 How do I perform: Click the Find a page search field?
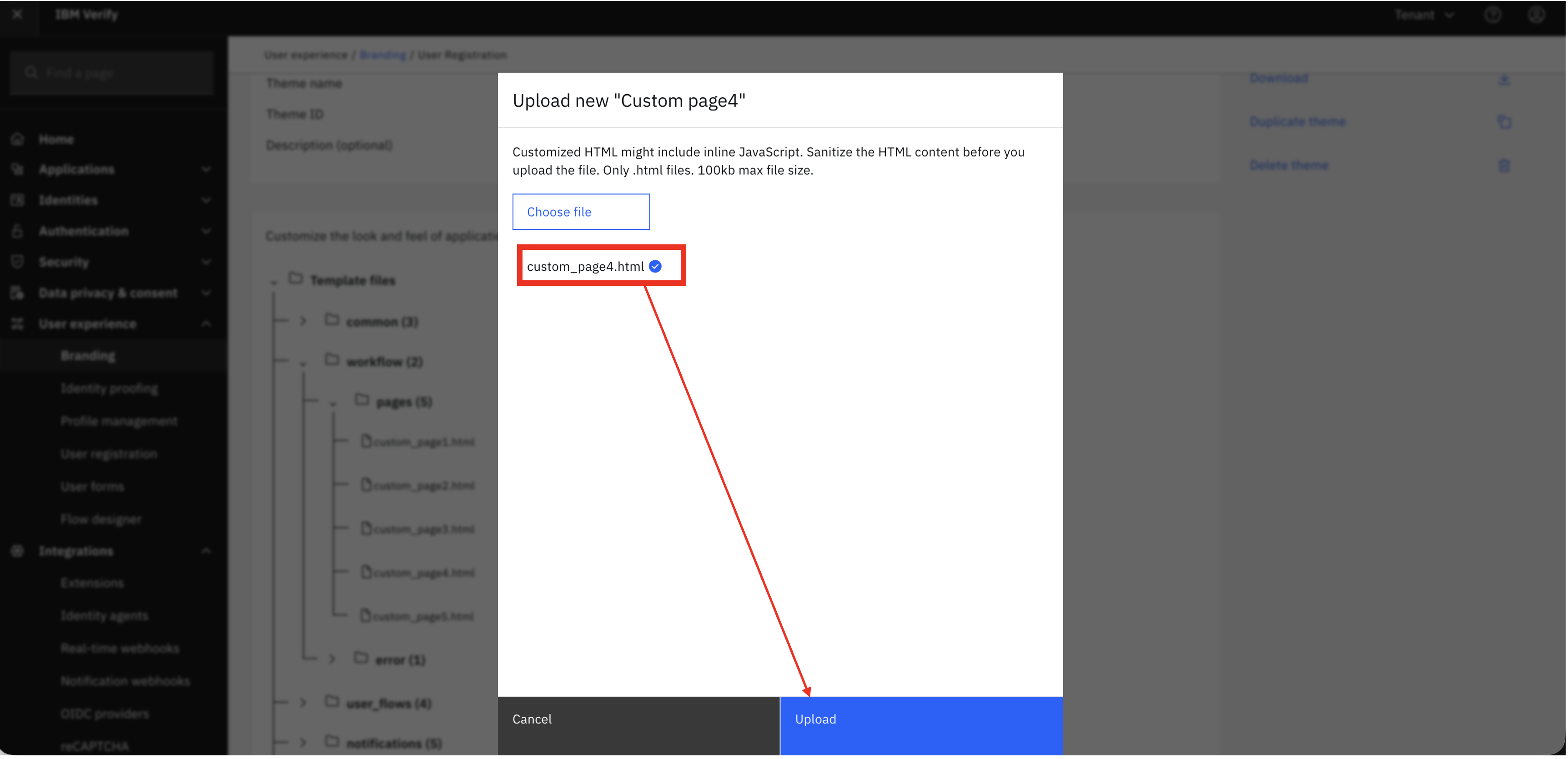pos(112,73)
